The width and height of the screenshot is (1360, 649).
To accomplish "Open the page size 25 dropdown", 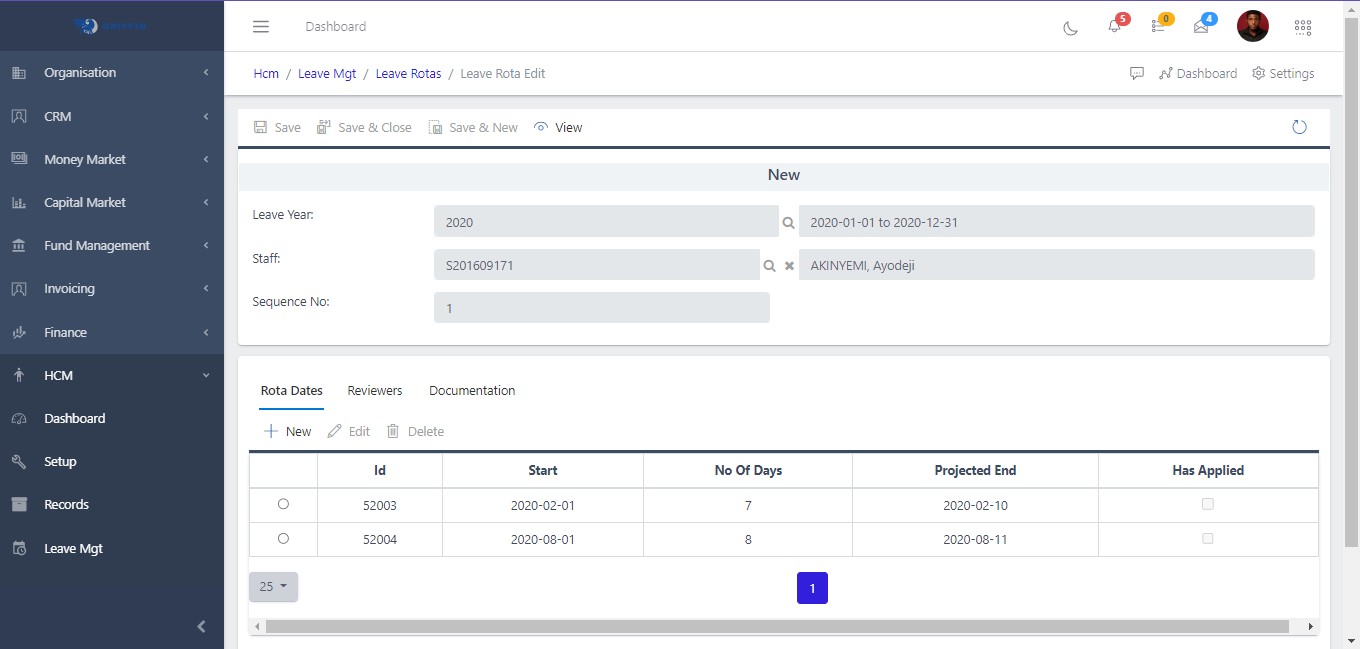I will click(273, 587).
